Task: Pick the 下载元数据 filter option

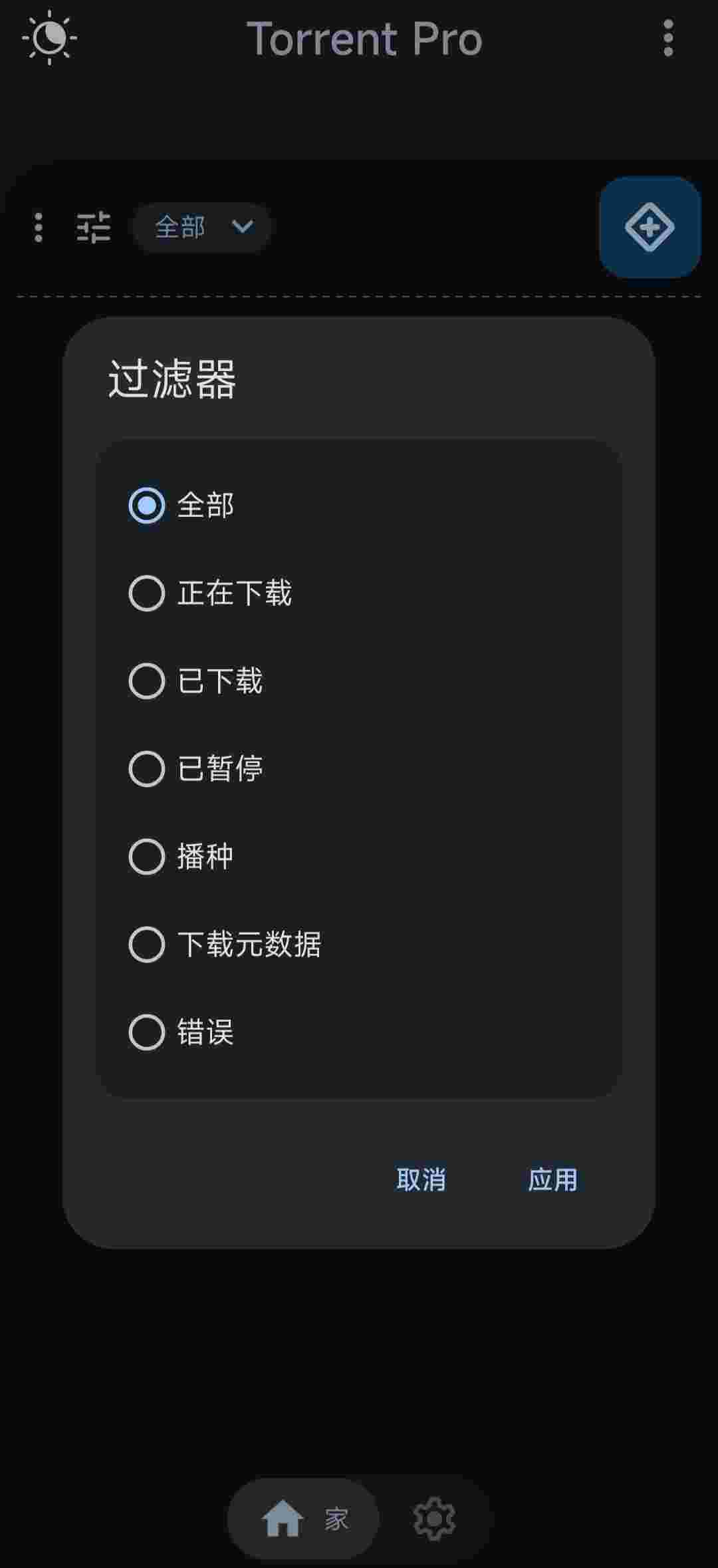Action: click(225, 945)
